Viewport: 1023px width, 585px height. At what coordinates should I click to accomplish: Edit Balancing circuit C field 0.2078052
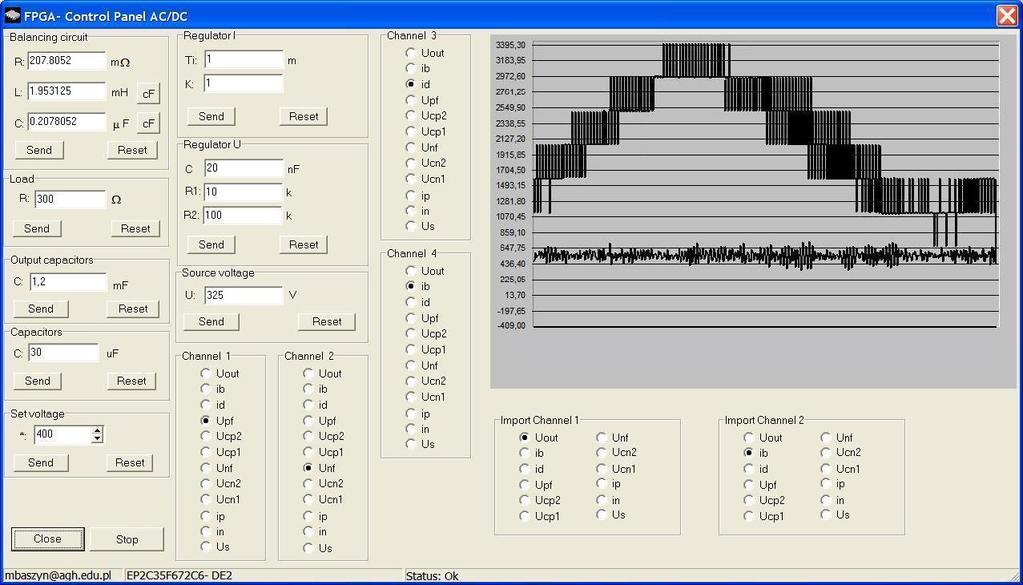tap(67, 121)
